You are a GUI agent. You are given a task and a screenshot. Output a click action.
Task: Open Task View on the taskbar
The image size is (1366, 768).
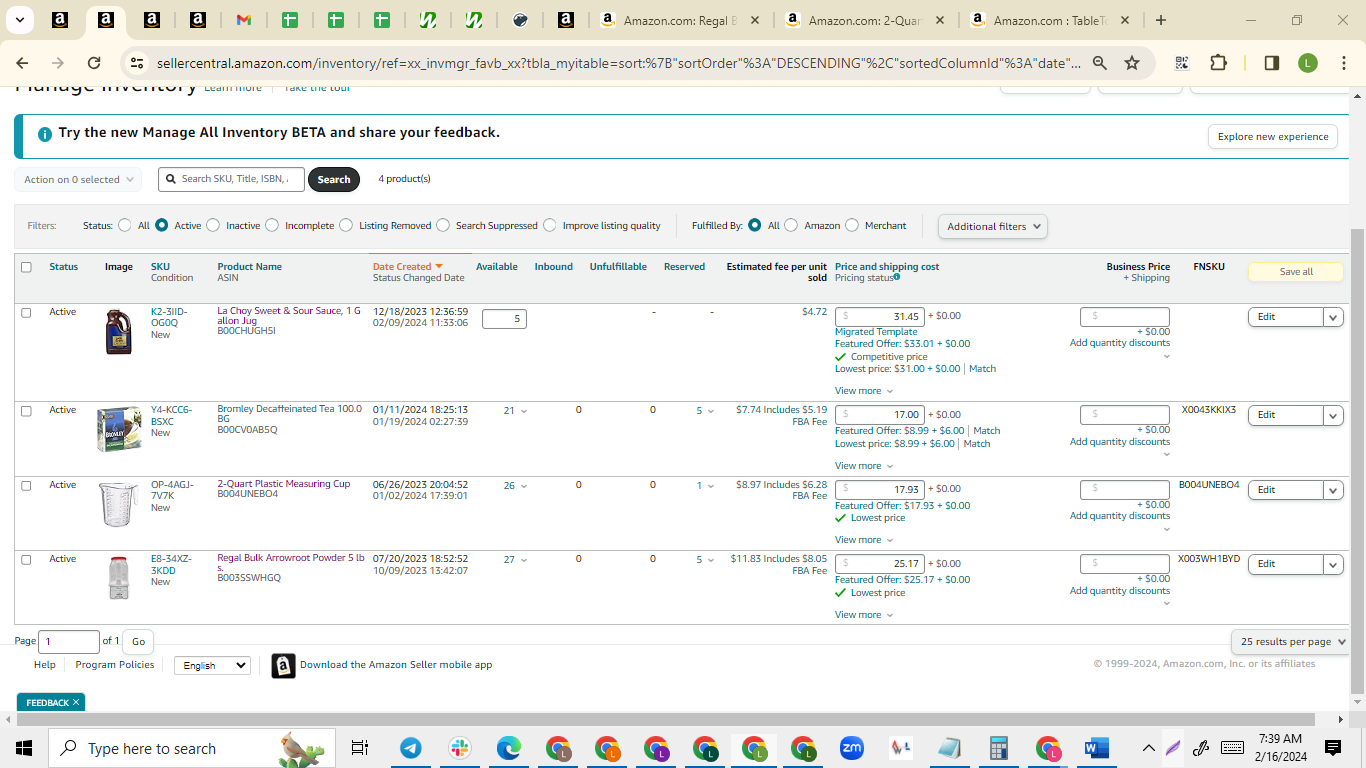[360, 748]
